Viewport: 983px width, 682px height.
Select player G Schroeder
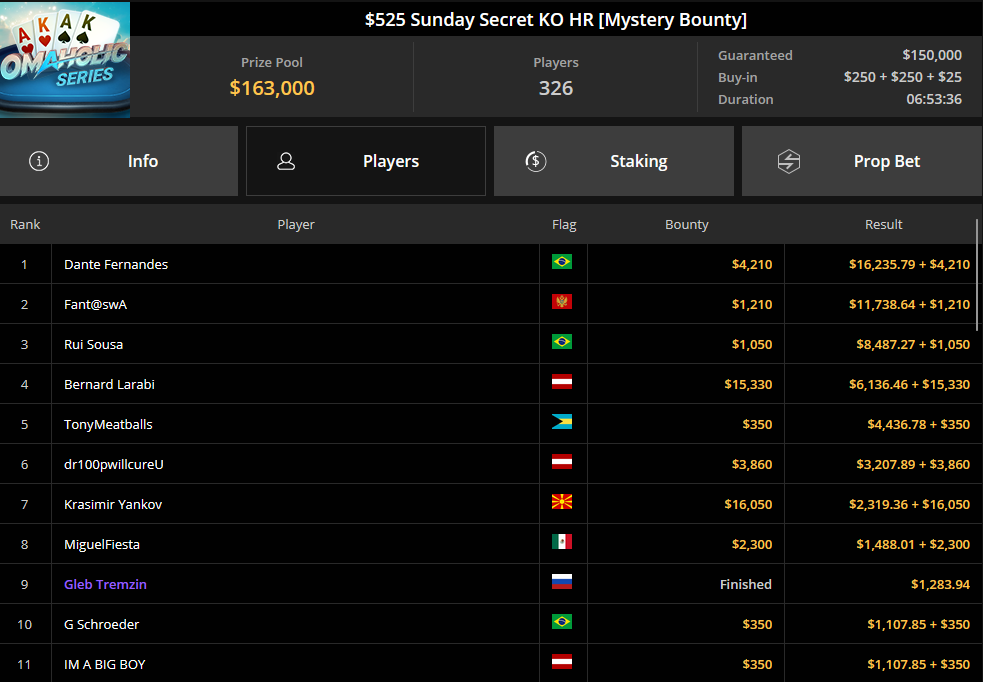point(102,624)
